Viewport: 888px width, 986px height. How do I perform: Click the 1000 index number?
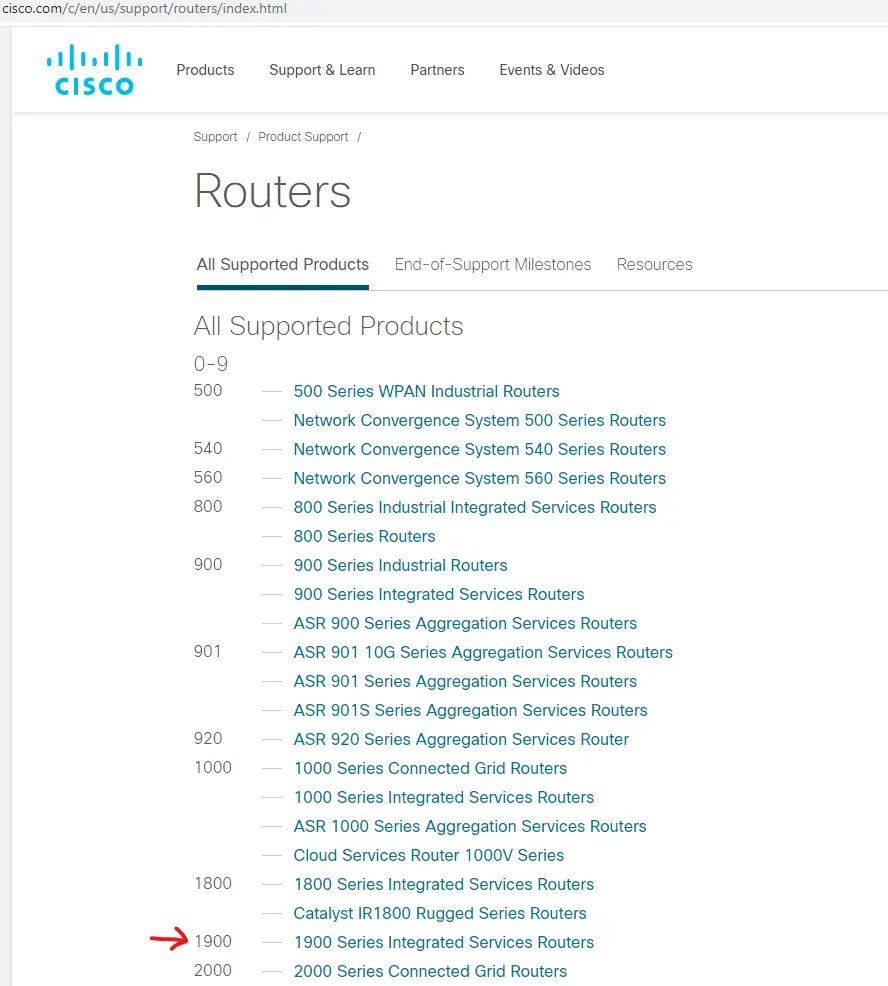(213, 767)
